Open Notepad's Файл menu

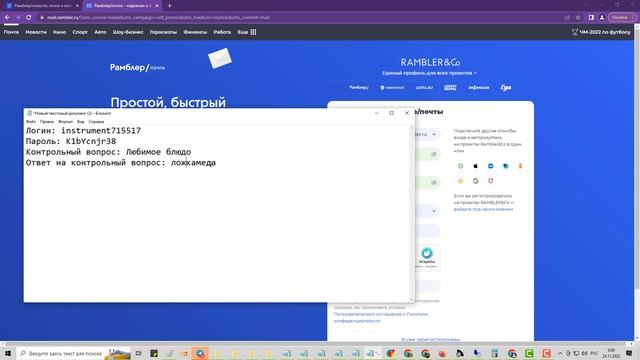pyautogui.click(x=31, y=122)
